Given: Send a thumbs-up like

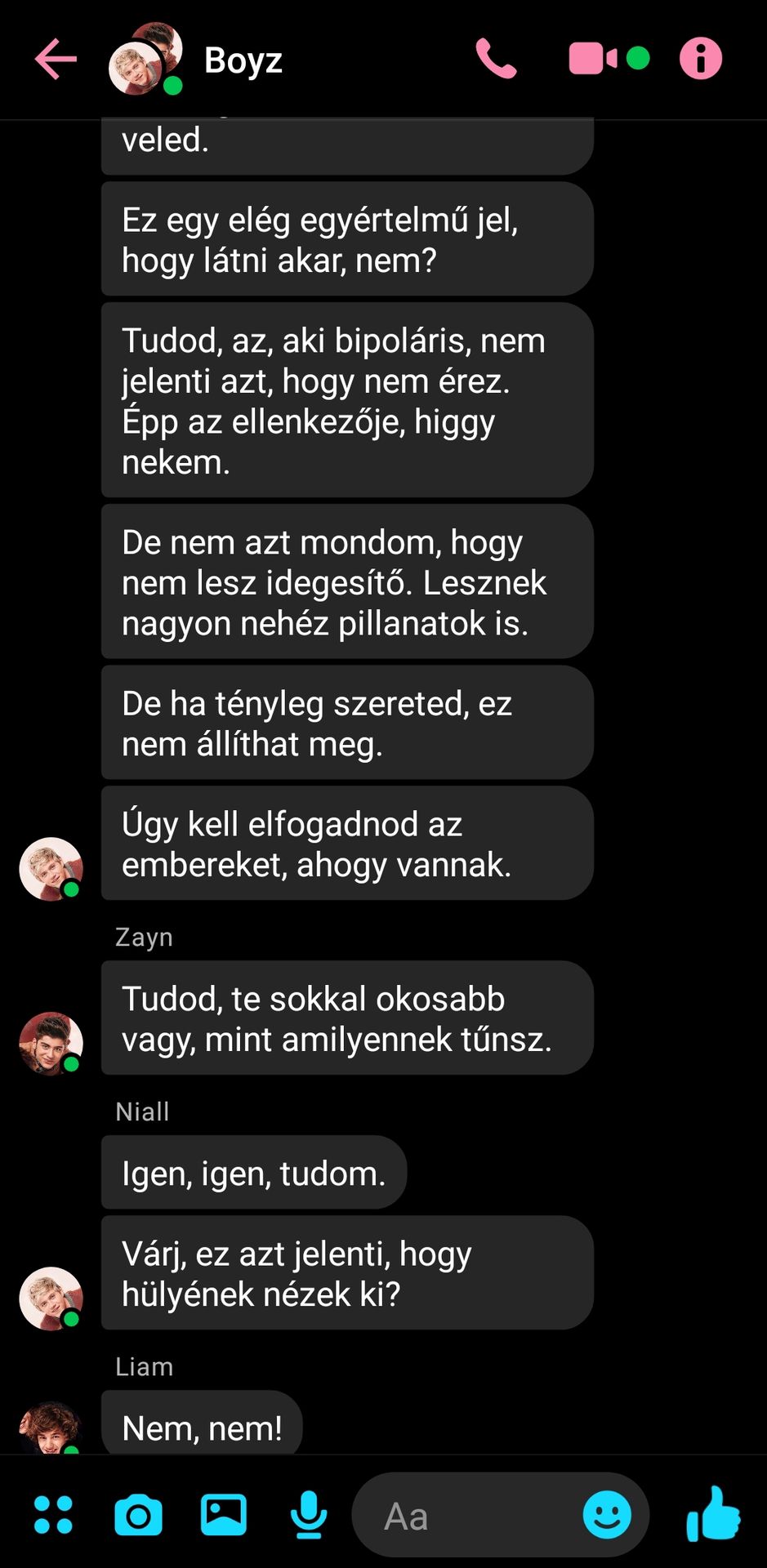Looking at the screenshot, I should (x=713, y=1513).
